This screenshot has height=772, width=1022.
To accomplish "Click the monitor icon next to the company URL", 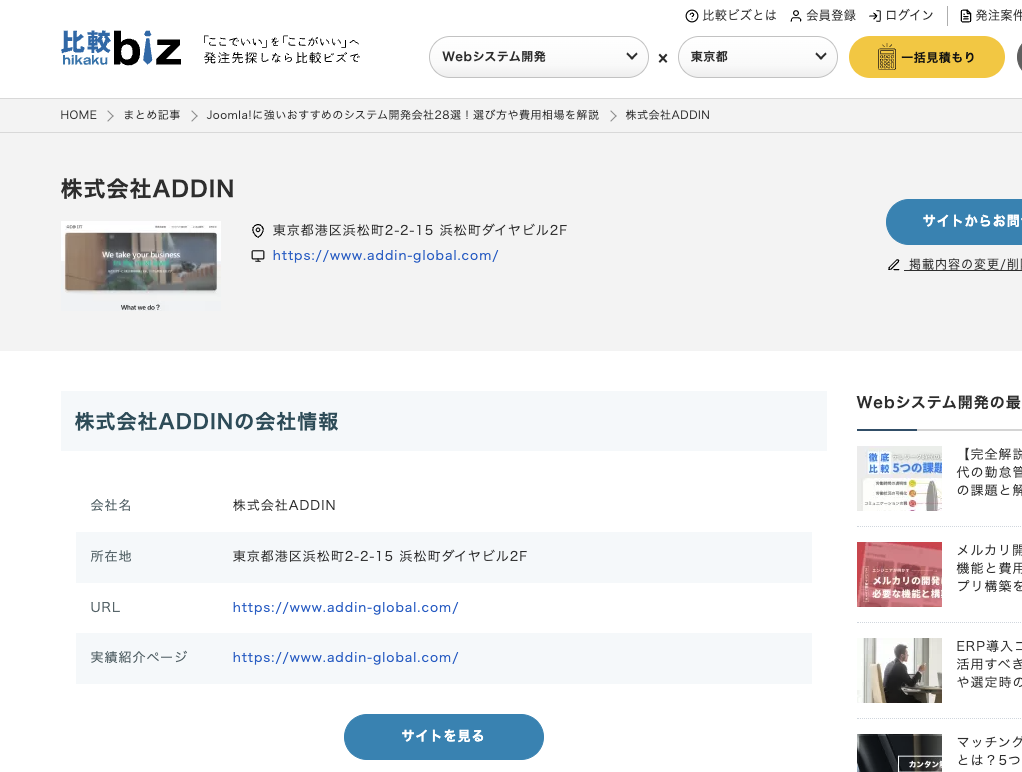I will coord(258,255).
